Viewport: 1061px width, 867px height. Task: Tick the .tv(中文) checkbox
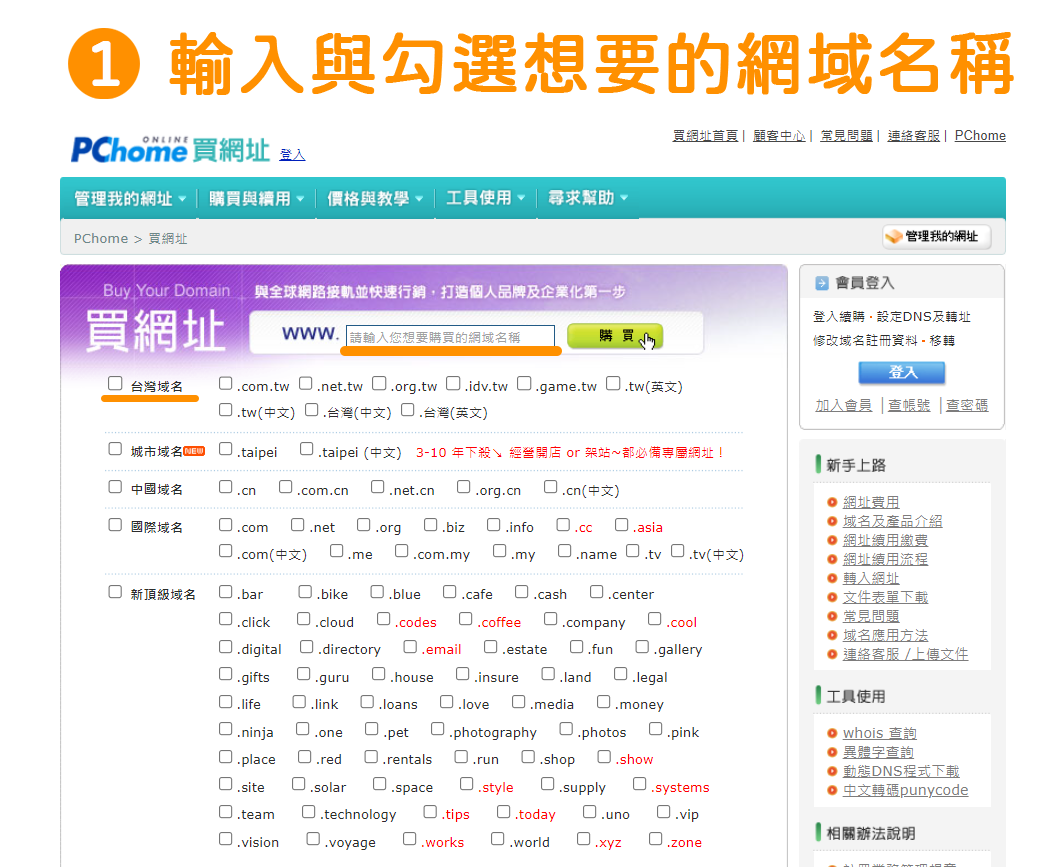coord(677,552)
